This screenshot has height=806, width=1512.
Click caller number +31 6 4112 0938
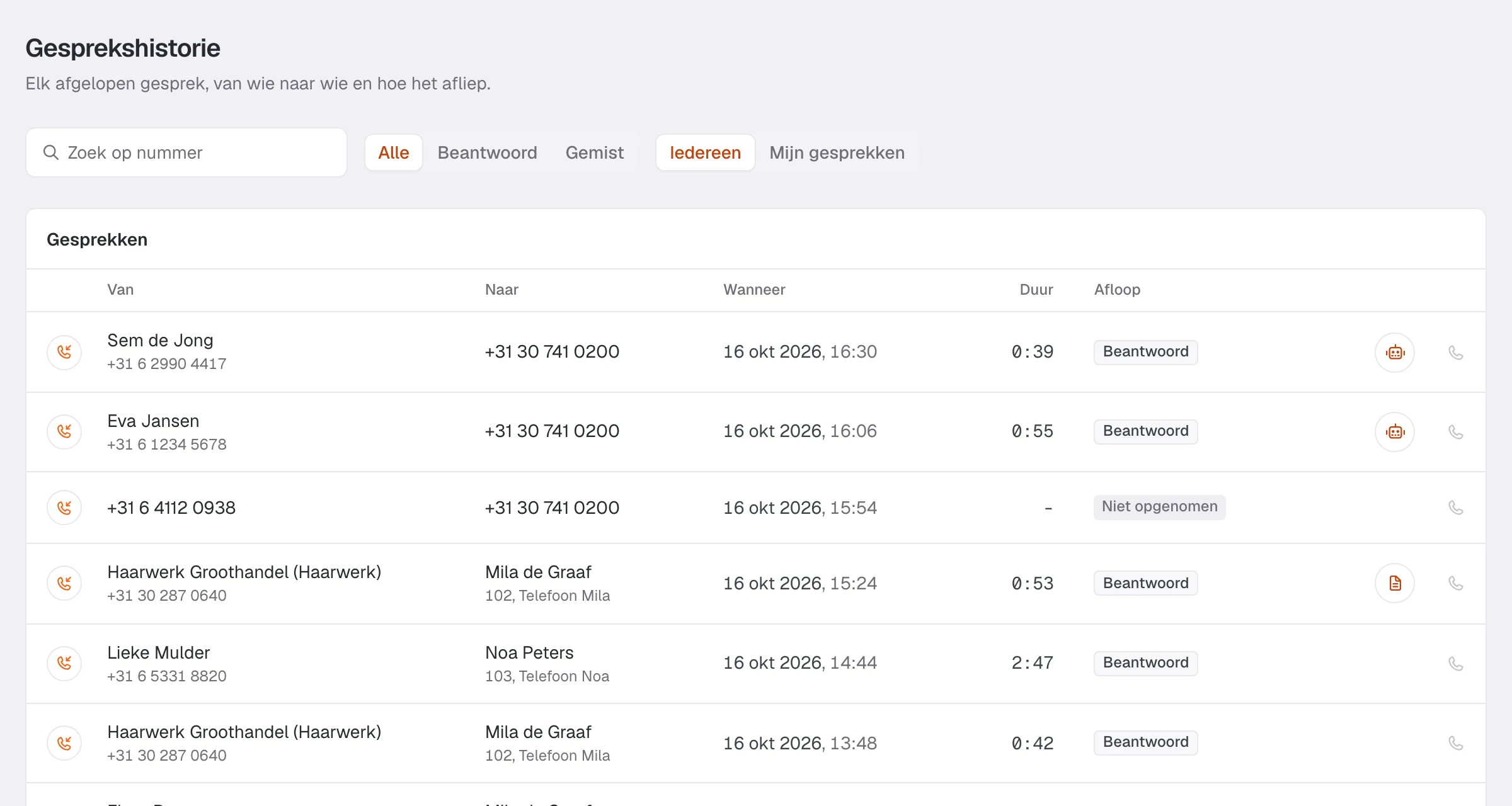point(171,508)
